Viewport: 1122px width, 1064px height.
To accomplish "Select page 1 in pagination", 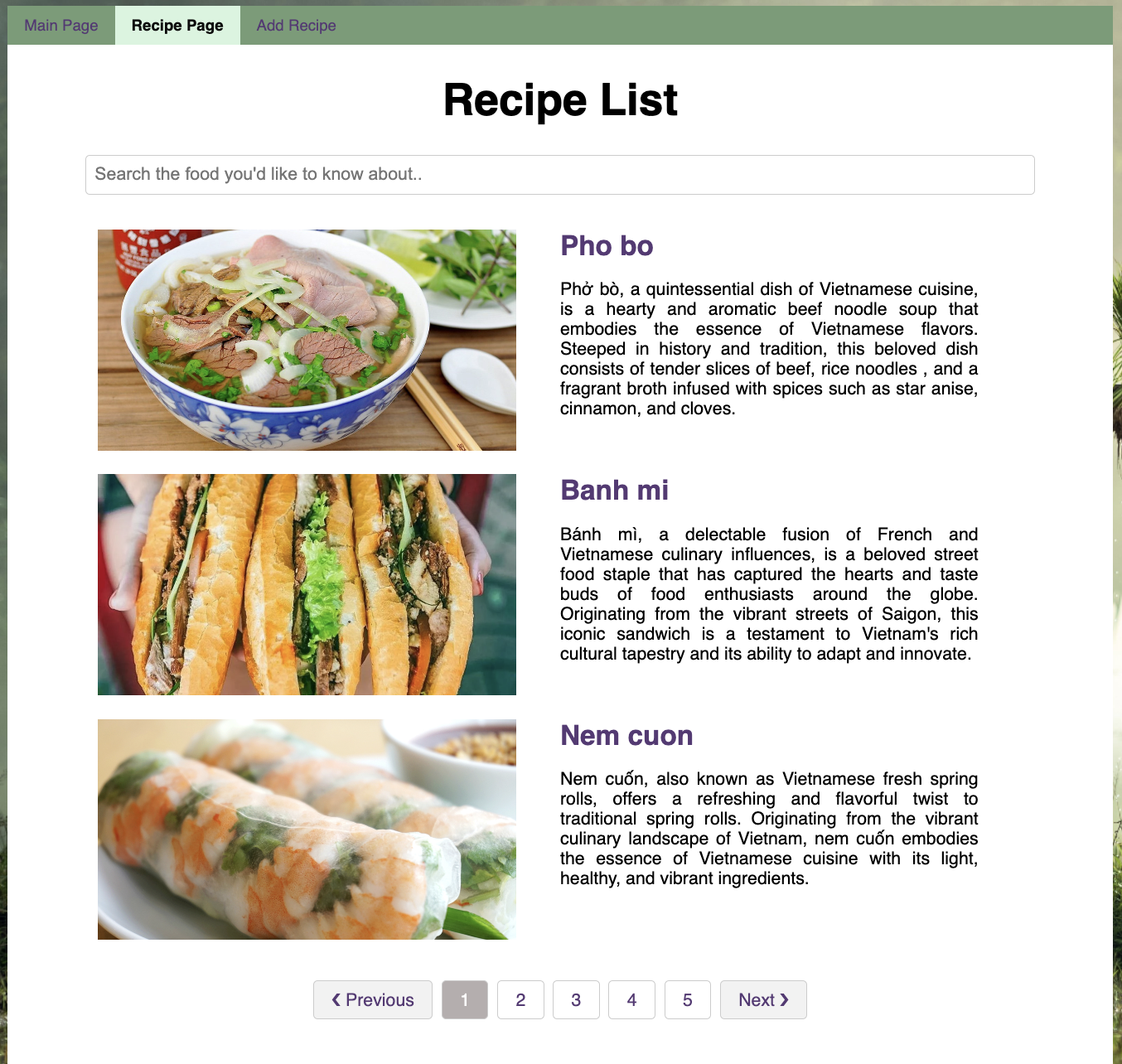I will pyautogui.click(x=465, y=1000).
